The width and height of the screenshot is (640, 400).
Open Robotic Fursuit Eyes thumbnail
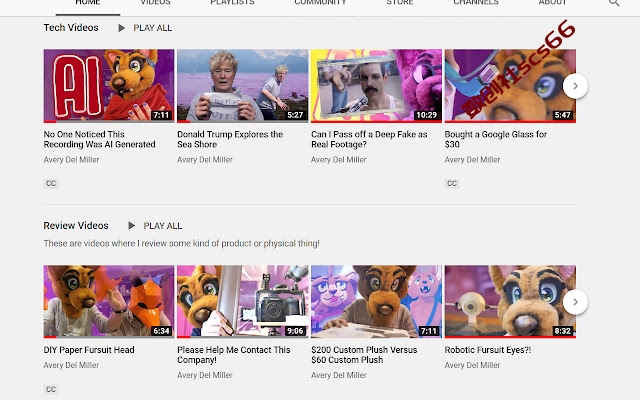(x=510, y=302)
